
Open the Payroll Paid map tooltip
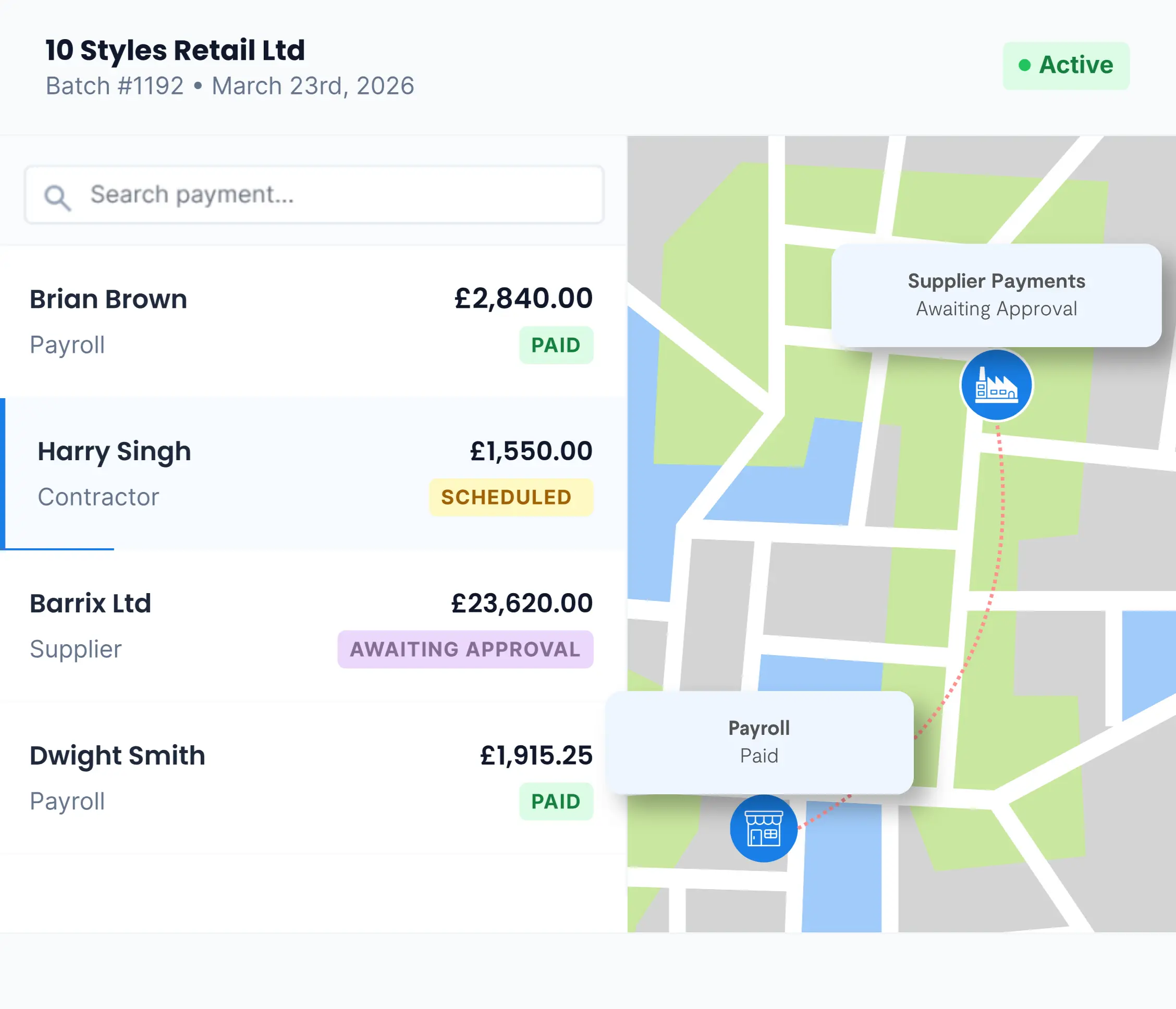pyautogui.click(x=759, y=741)
